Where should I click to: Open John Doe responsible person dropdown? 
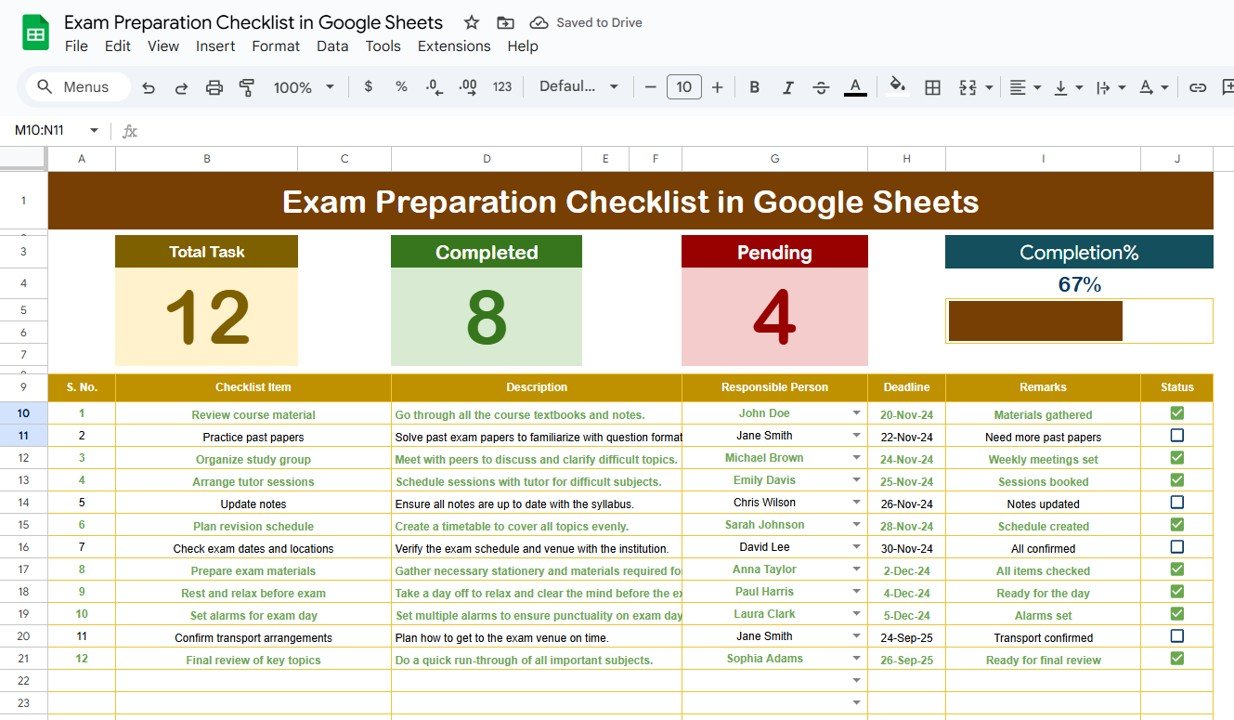pos(857,413)
